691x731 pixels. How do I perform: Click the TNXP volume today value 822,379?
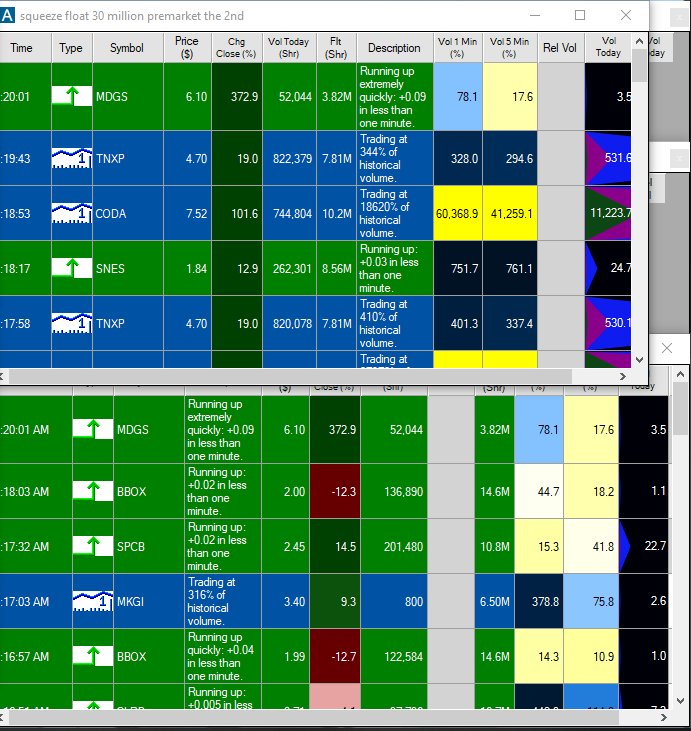pos(292,159)
